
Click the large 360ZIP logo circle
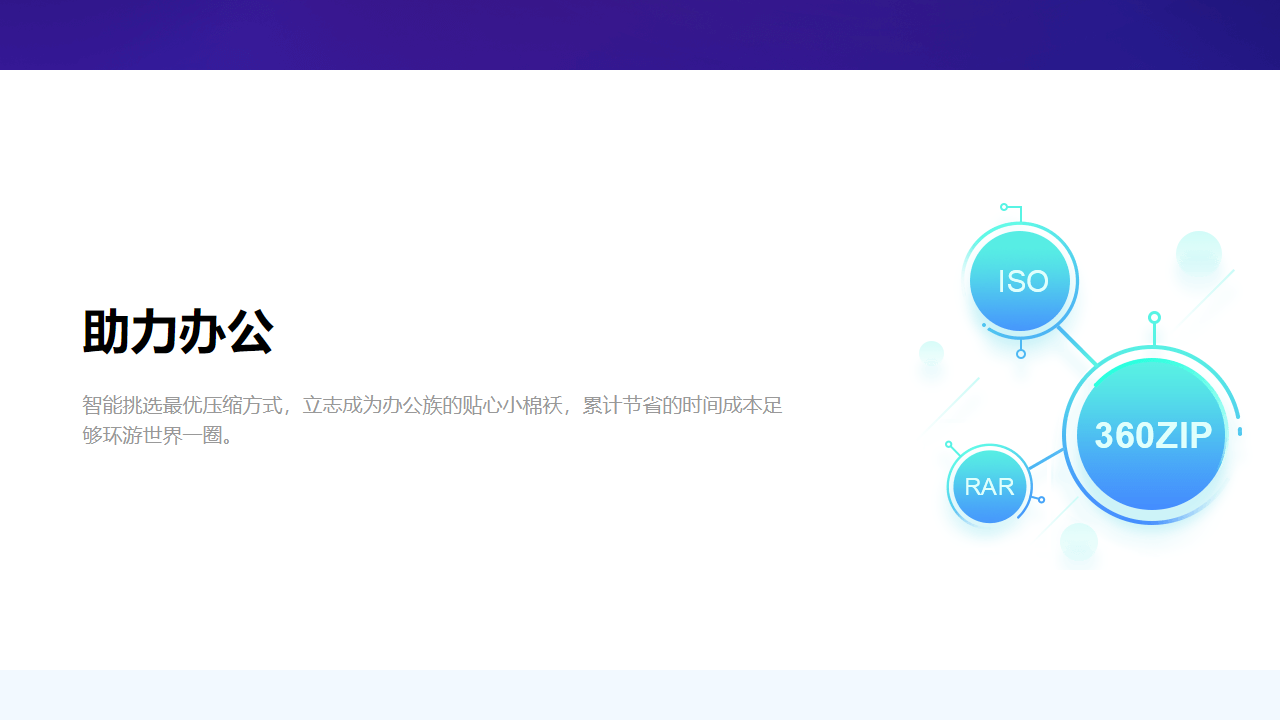(x=1150, y=436)
